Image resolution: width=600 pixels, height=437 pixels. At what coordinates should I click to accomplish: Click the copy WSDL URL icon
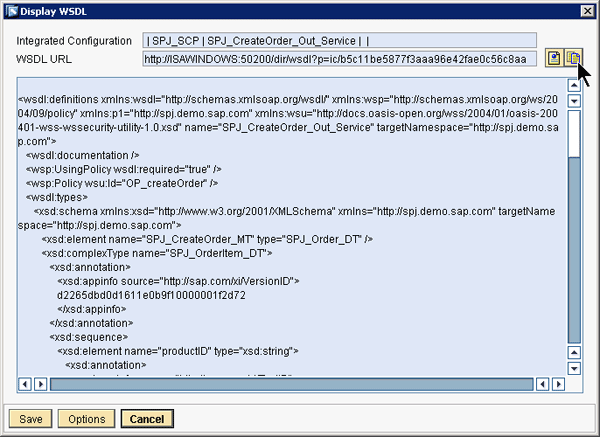tap(573, 59)
